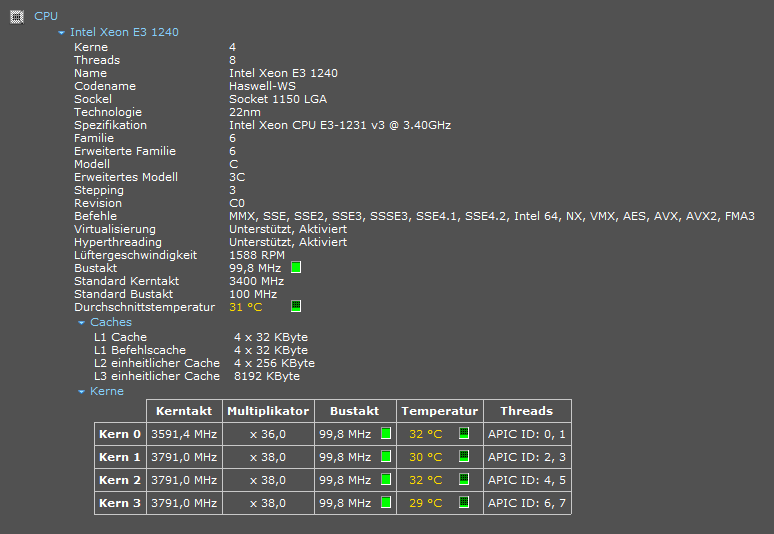Viewport: 774px width, 534px height.
Task: Select the Kern 0 row label
Action: (120, 434)
